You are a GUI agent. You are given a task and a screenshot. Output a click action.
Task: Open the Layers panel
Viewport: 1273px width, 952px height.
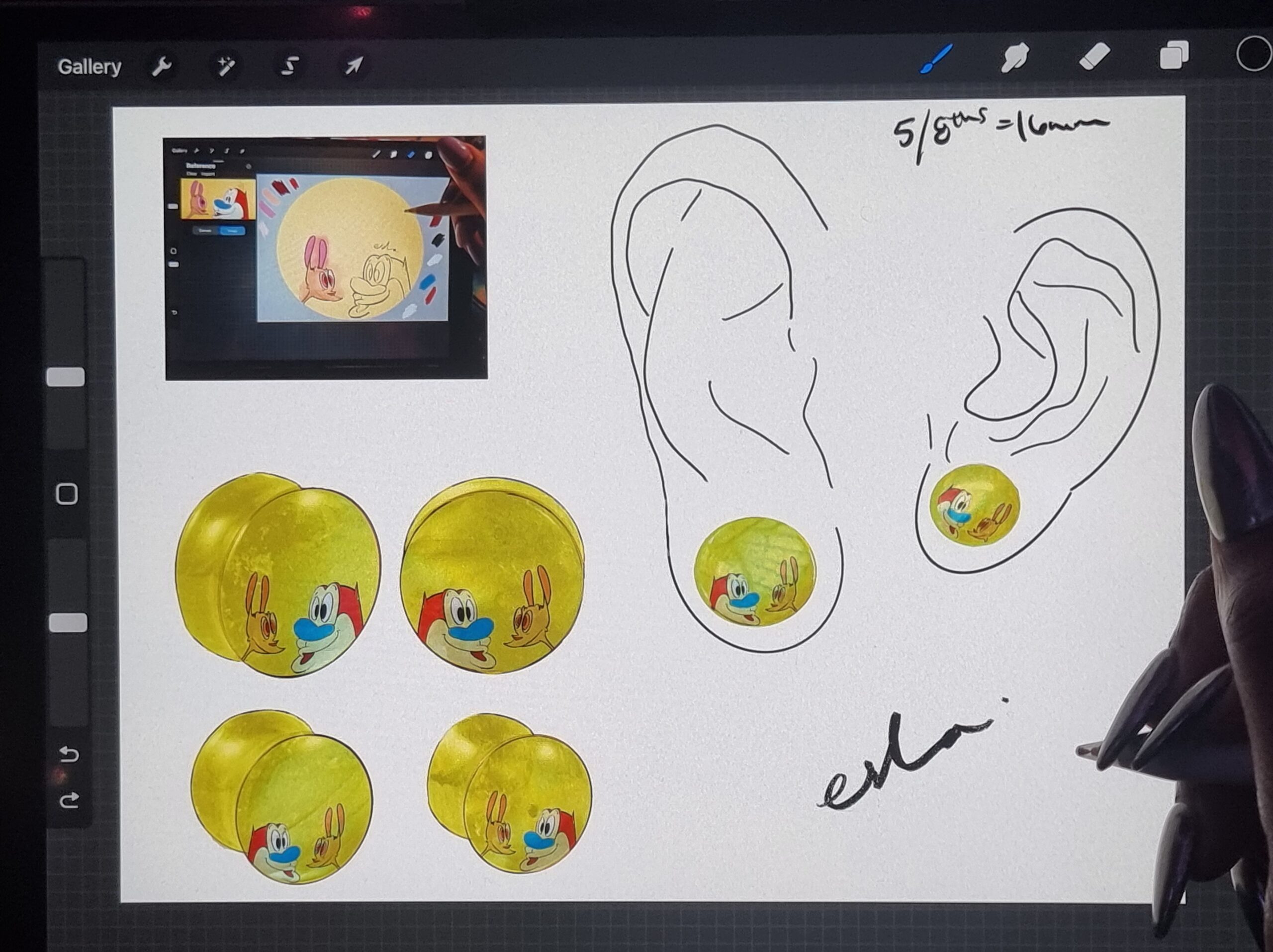click(1173, 56)
